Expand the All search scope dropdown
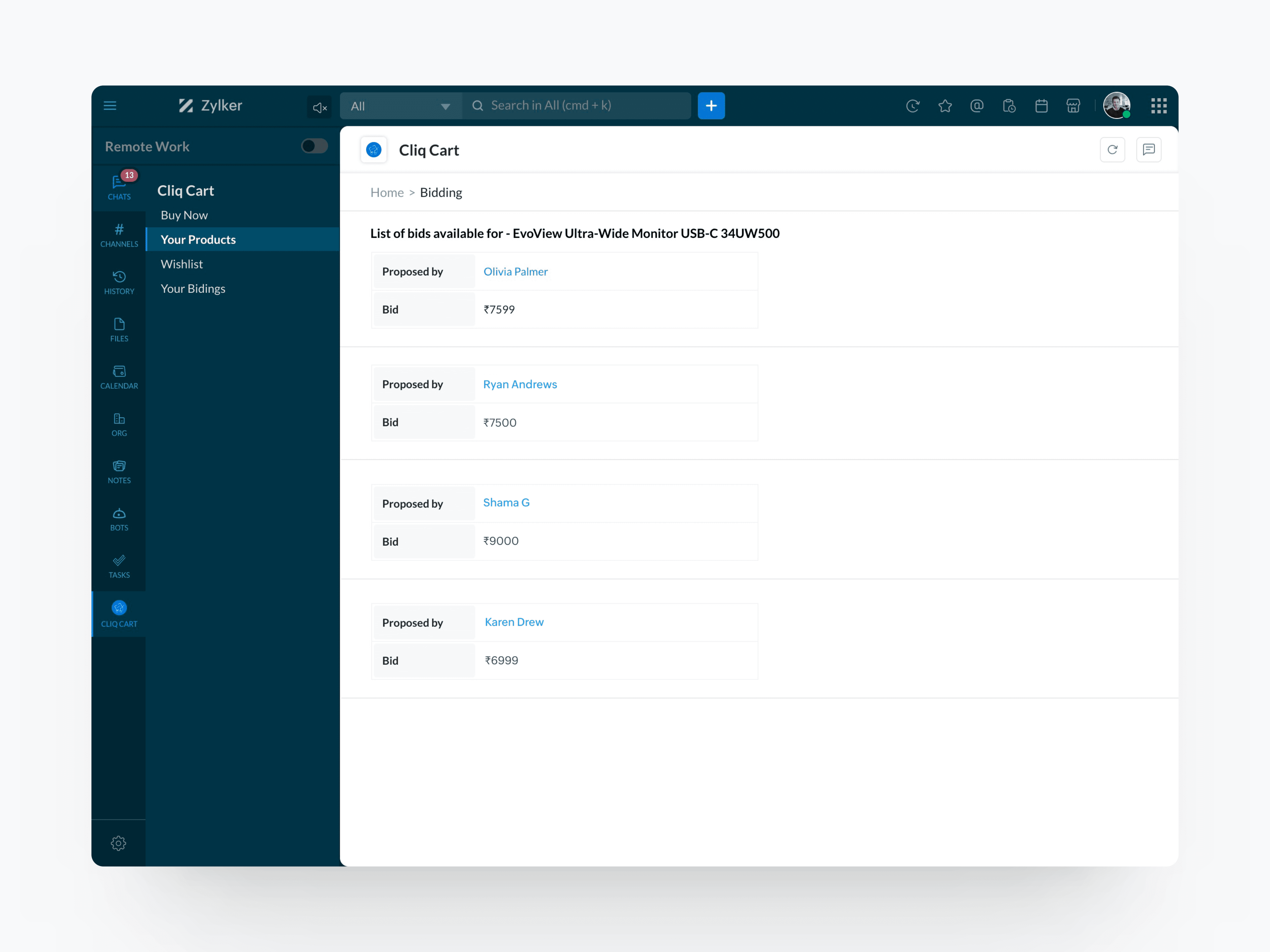 pyautogui.click(x=400, y=106)
